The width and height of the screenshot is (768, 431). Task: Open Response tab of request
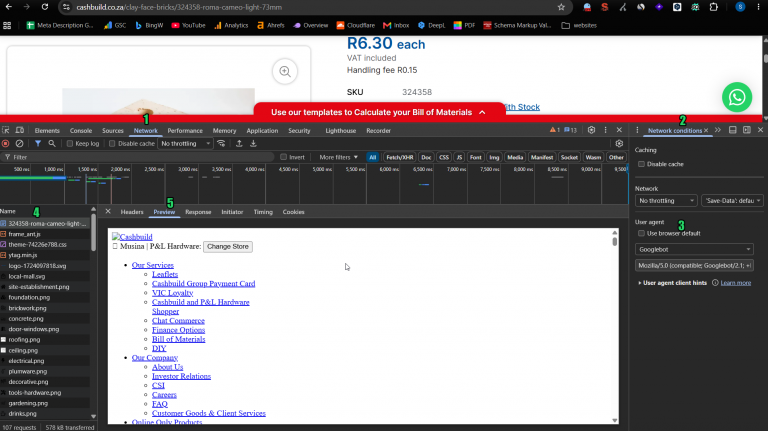pos(198,212)
